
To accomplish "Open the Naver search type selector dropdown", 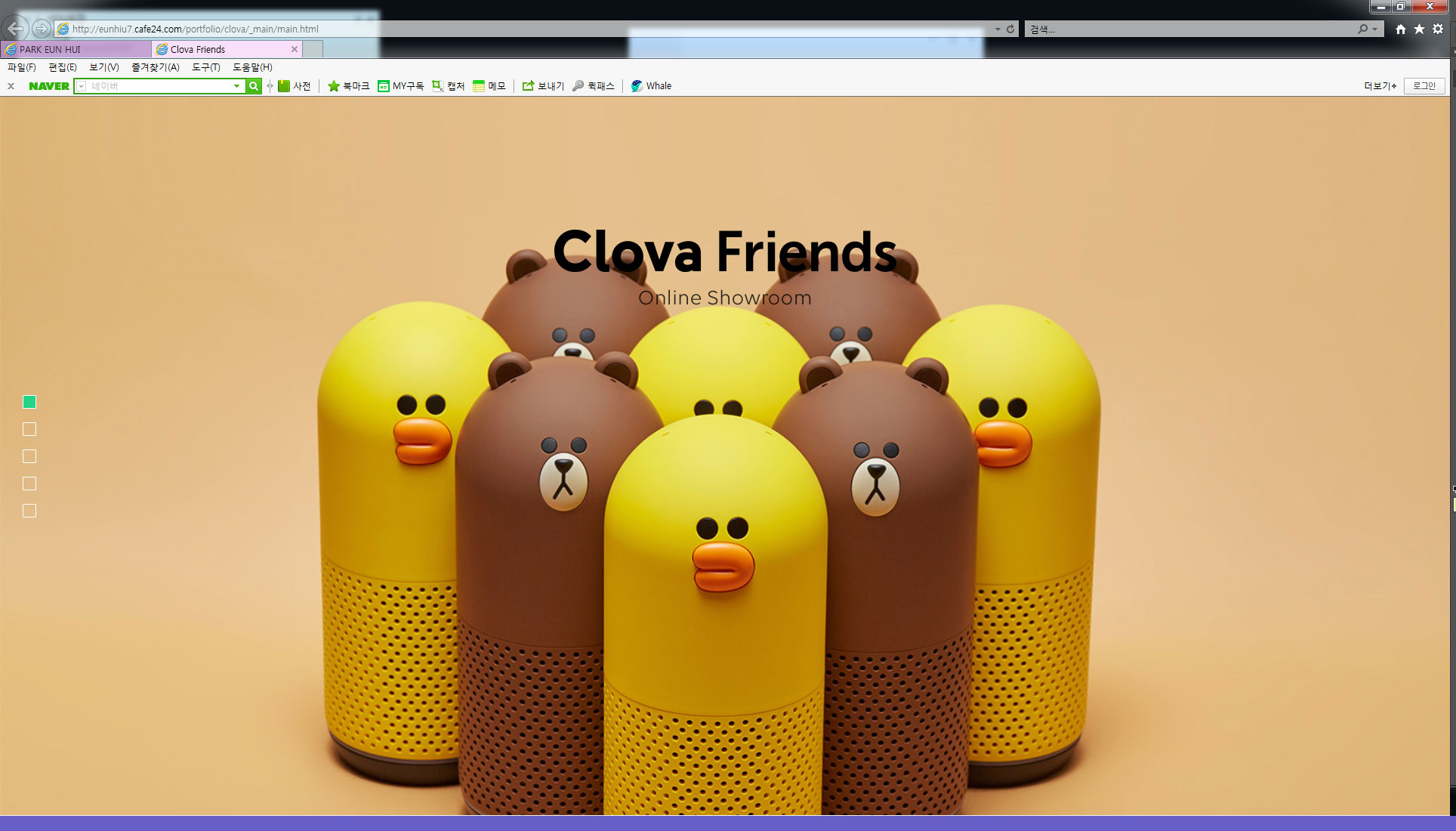I will 82,86.
